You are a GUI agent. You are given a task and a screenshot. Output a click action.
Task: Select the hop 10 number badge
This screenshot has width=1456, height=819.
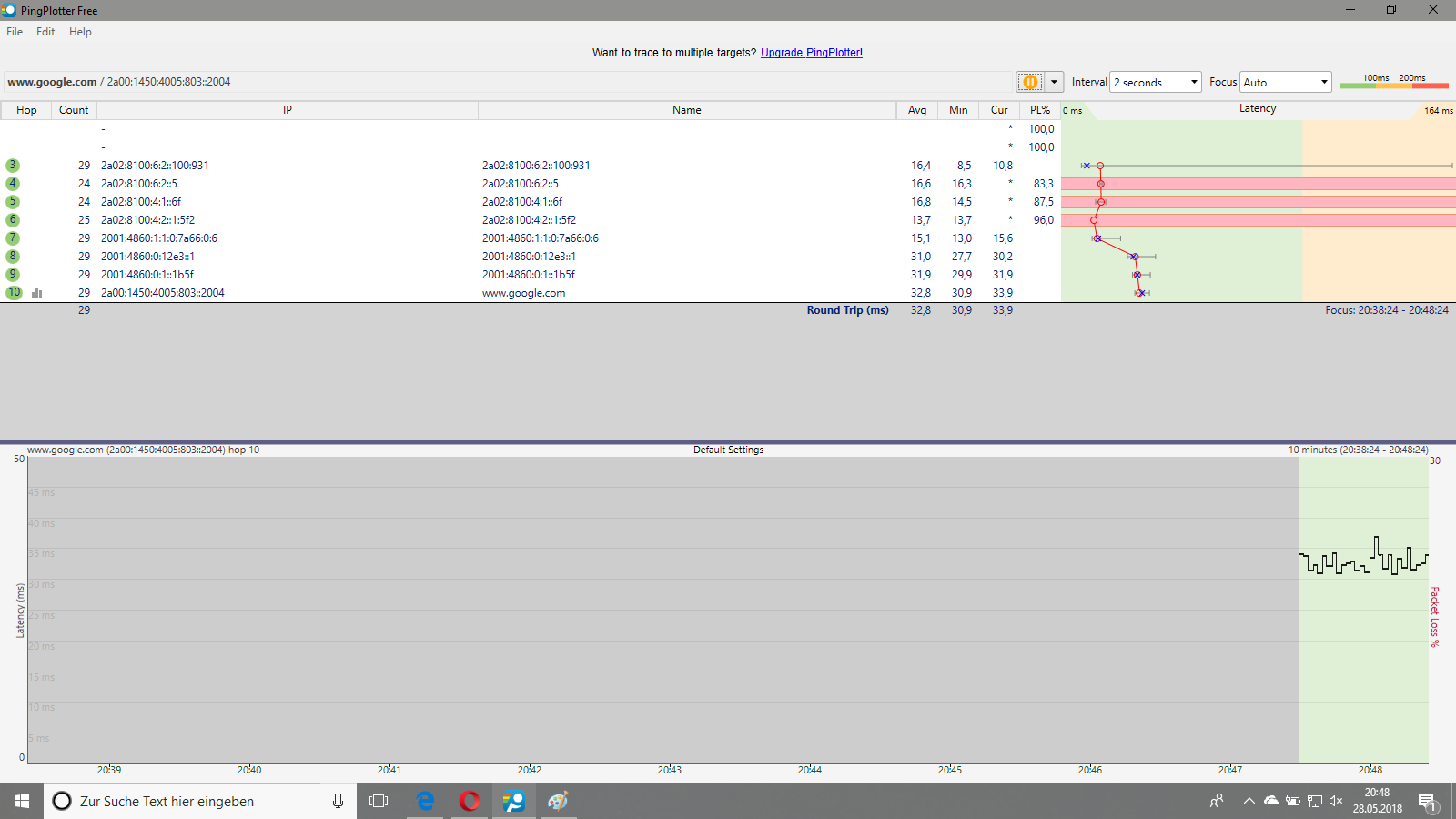click(x=14, y=293)
